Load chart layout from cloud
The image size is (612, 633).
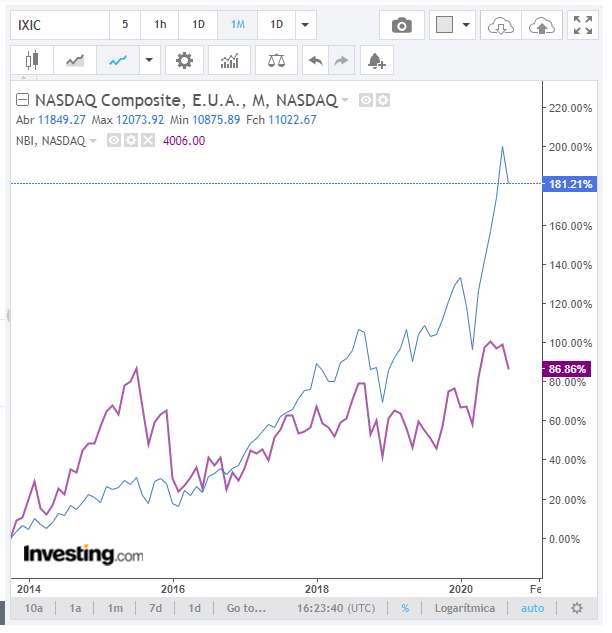pyautogui.click(x=499, y=25)
